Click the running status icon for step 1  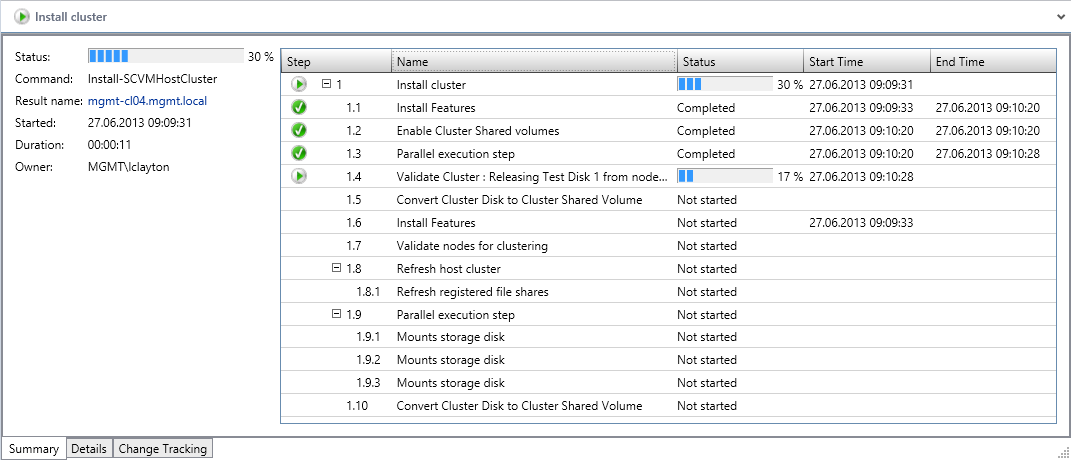pos(298,85)
